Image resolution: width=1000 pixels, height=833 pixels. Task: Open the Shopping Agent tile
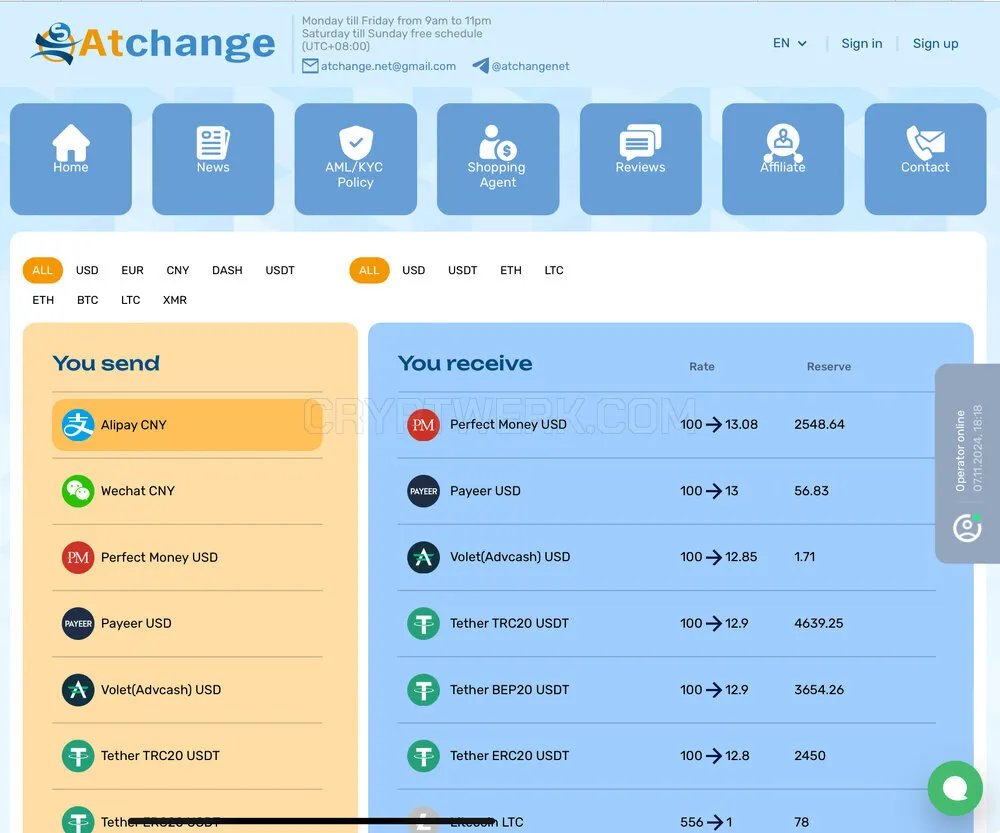tap(498, 159)
